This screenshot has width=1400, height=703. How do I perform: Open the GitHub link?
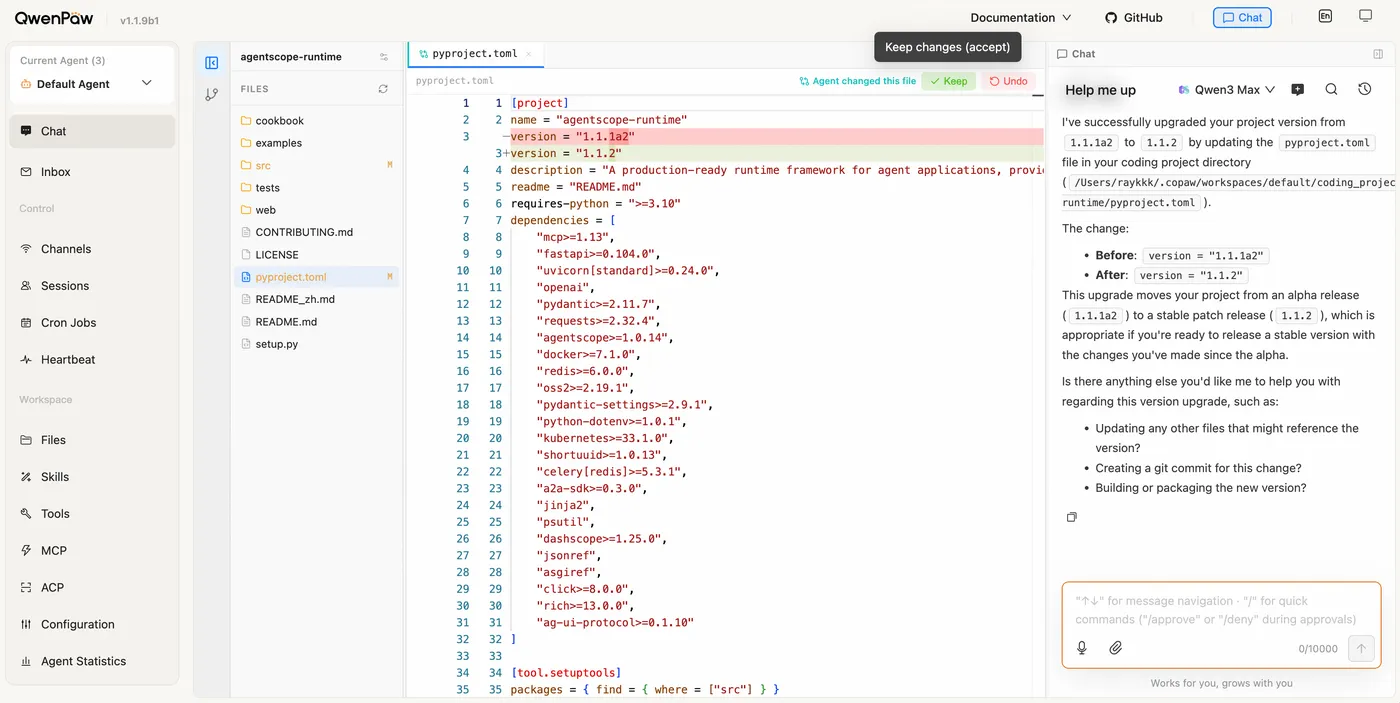(x=1134, y=17)
